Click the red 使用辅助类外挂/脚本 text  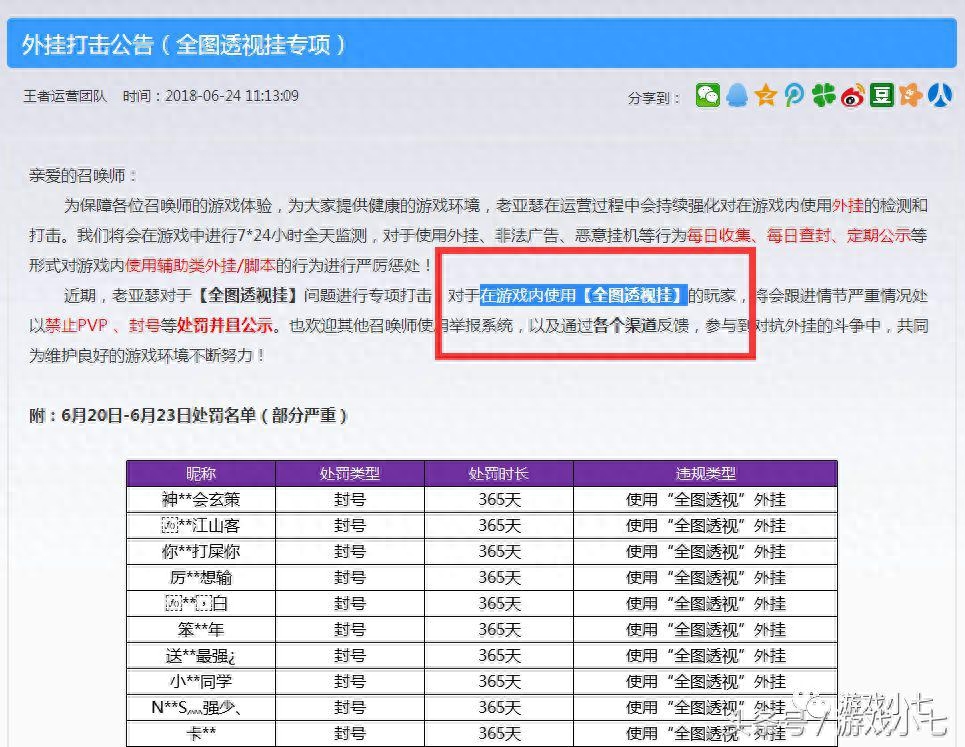tap(200, 266)
